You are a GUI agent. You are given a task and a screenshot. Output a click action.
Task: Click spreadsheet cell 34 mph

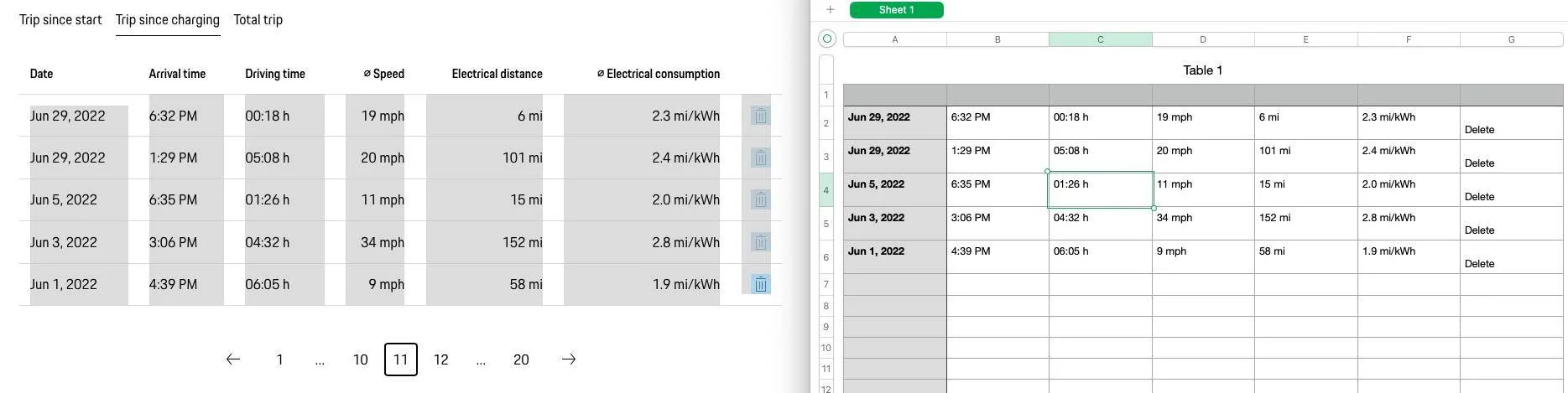1203,224
